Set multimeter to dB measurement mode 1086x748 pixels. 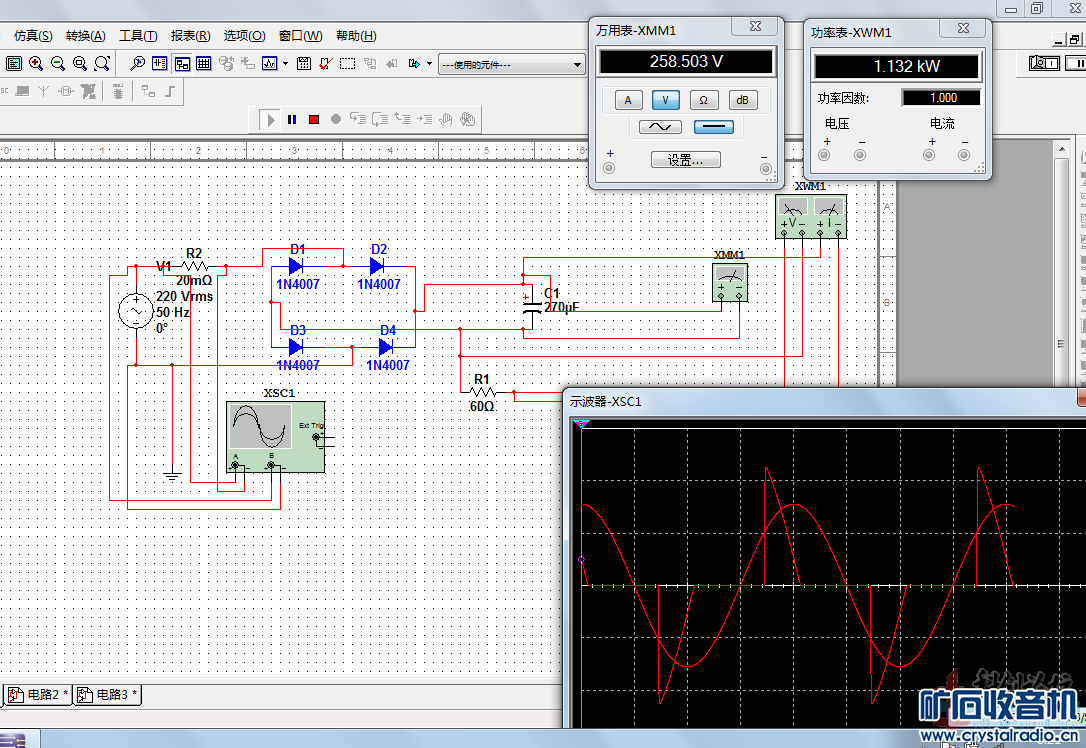(x=741, y=100)
